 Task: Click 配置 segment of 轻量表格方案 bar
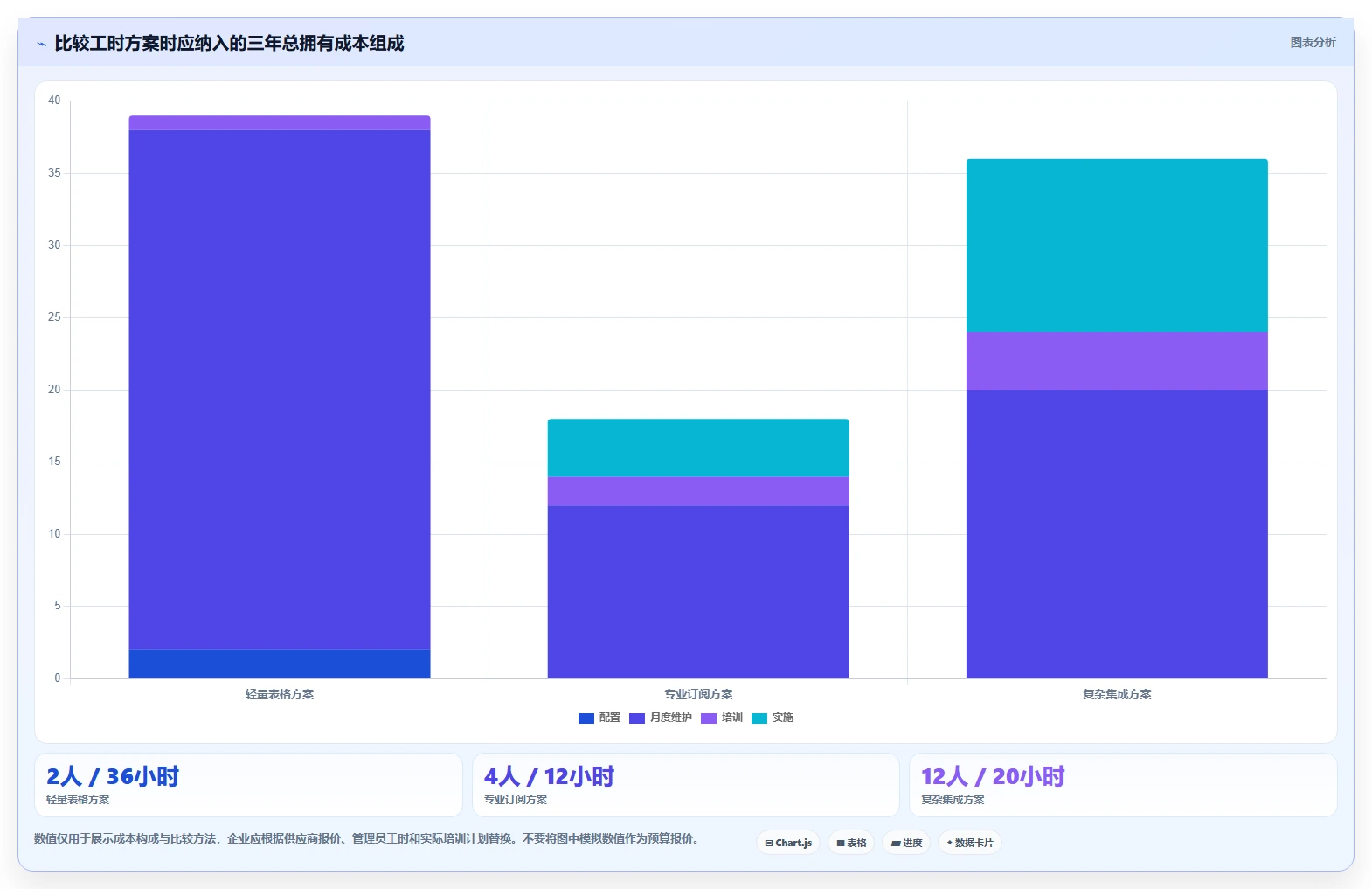[x=280, y=663]
